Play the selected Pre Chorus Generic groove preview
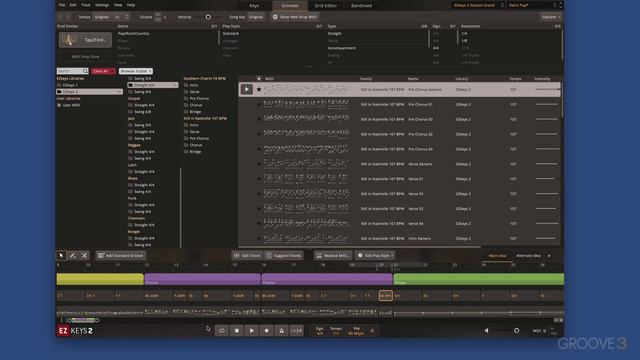This screenshot has height=360, width=640. [x=247, y=89]
